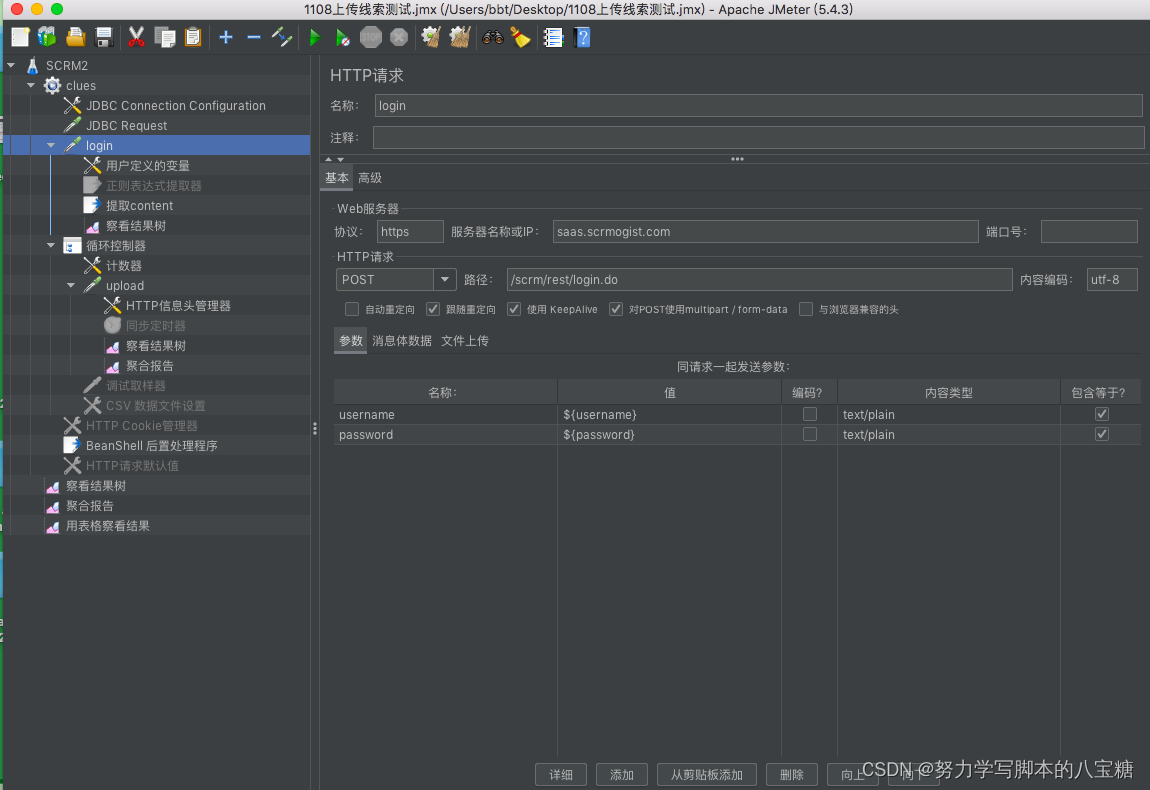Cut the selected element with scissors icon
The image size is (1150, 790).
click(x=136, y=37)
